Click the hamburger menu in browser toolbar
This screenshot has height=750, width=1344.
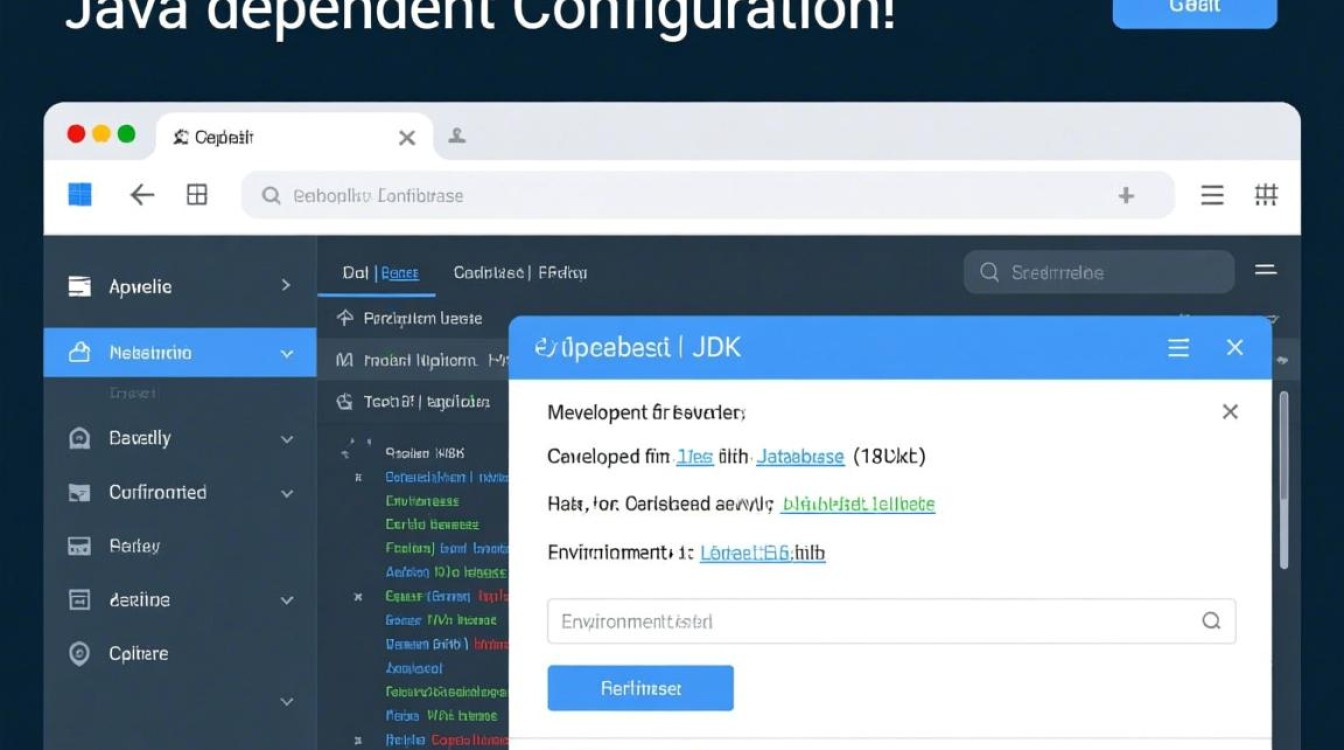(x=1212, y=195)
